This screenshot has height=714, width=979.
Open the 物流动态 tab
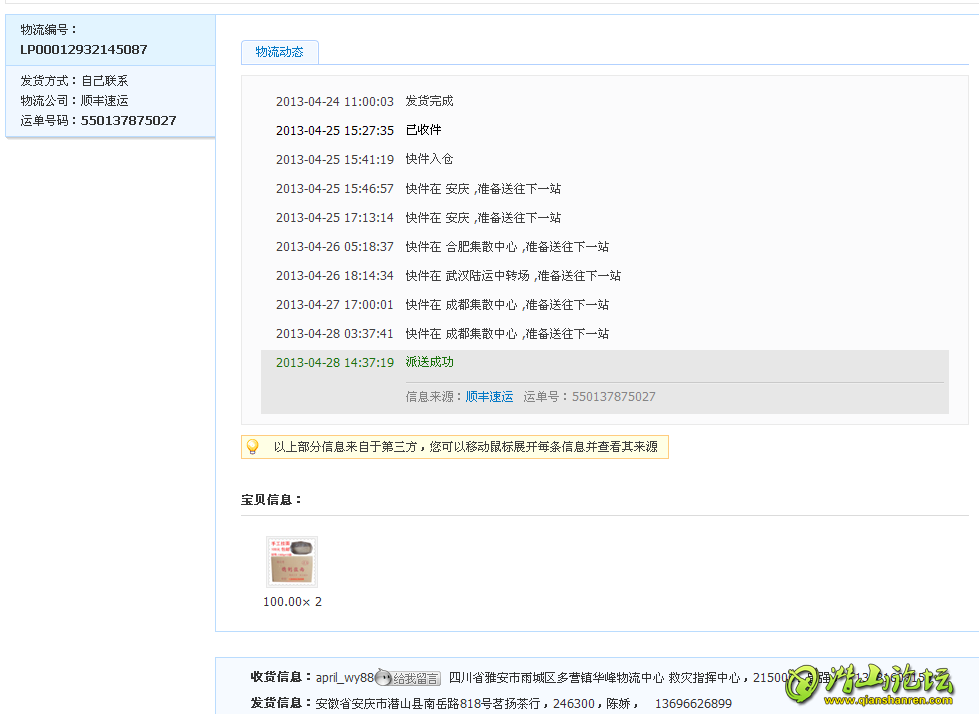279,52
